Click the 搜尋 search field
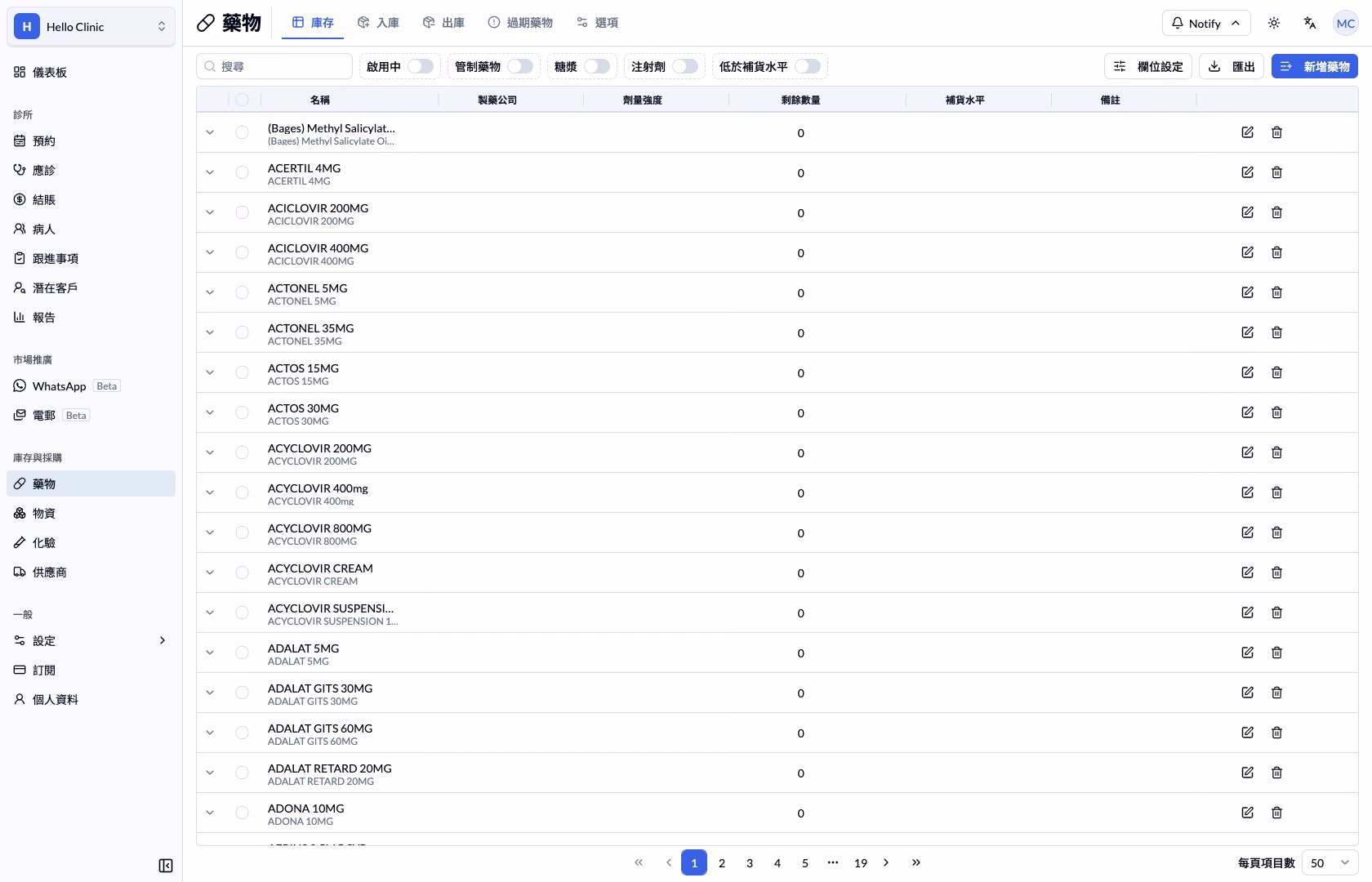1372x882 pixels. [x=274, y=66]
